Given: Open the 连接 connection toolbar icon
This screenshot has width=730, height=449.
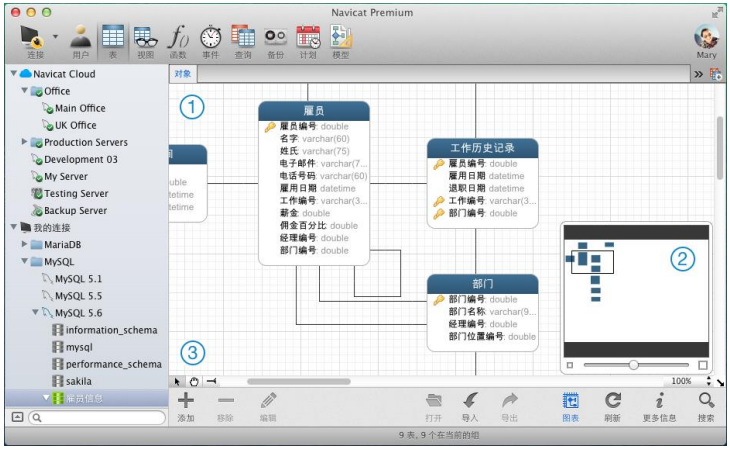Looking at the screenshot, I should pyautogui.click(x=33, y=37).
